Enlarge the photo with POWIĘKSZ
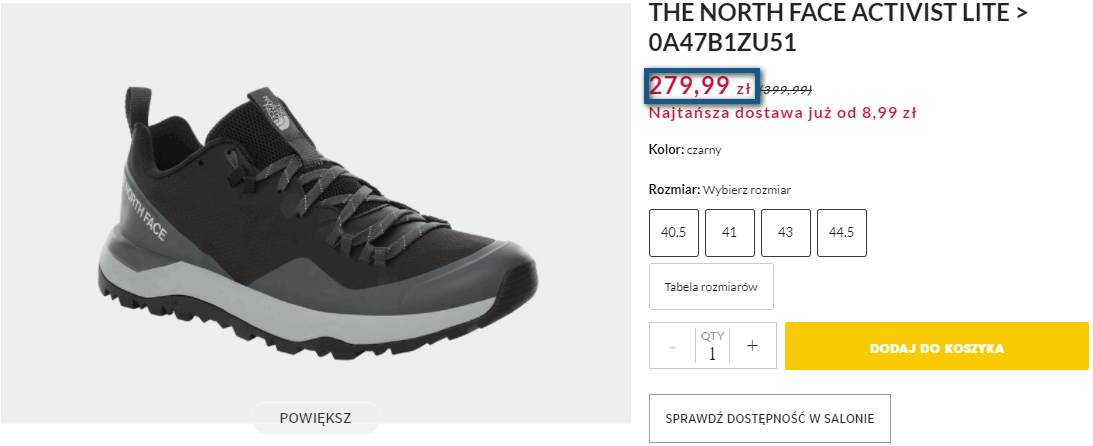Viewport: 1093px width, 446px height. 315,416
